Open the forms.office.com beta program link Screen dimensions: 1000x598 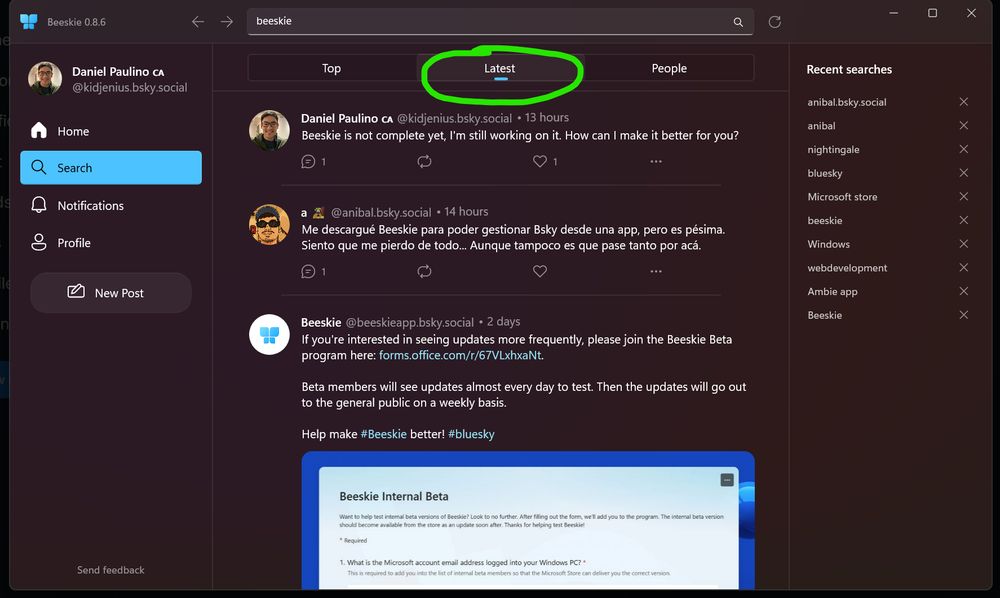(x=460, y=355)
